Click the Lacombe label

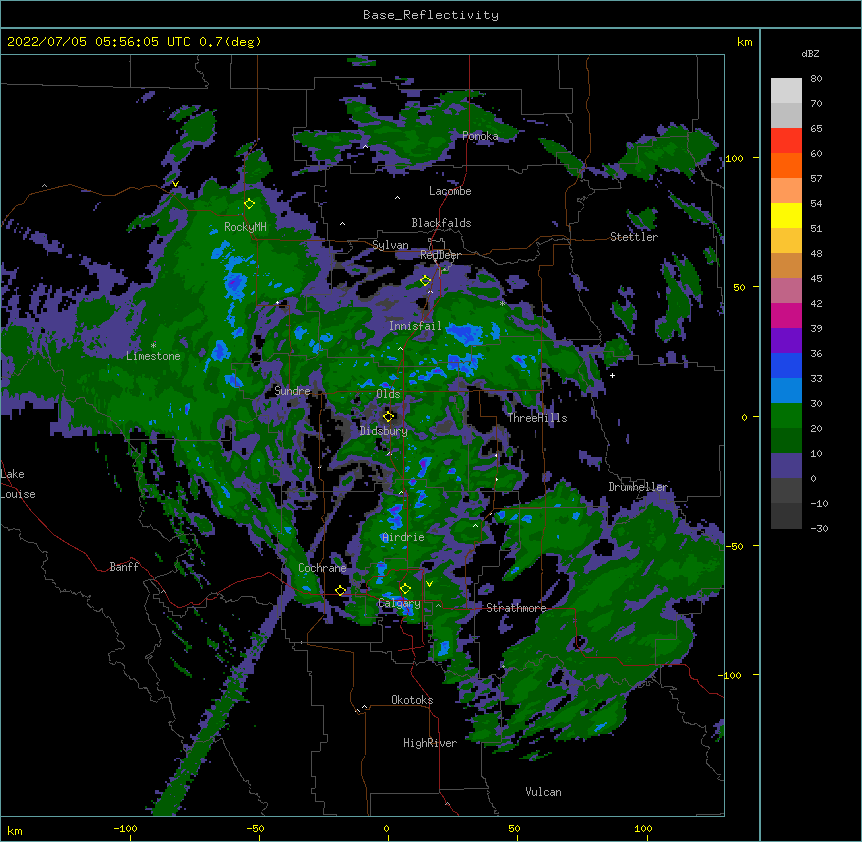[x=450, y=191]
